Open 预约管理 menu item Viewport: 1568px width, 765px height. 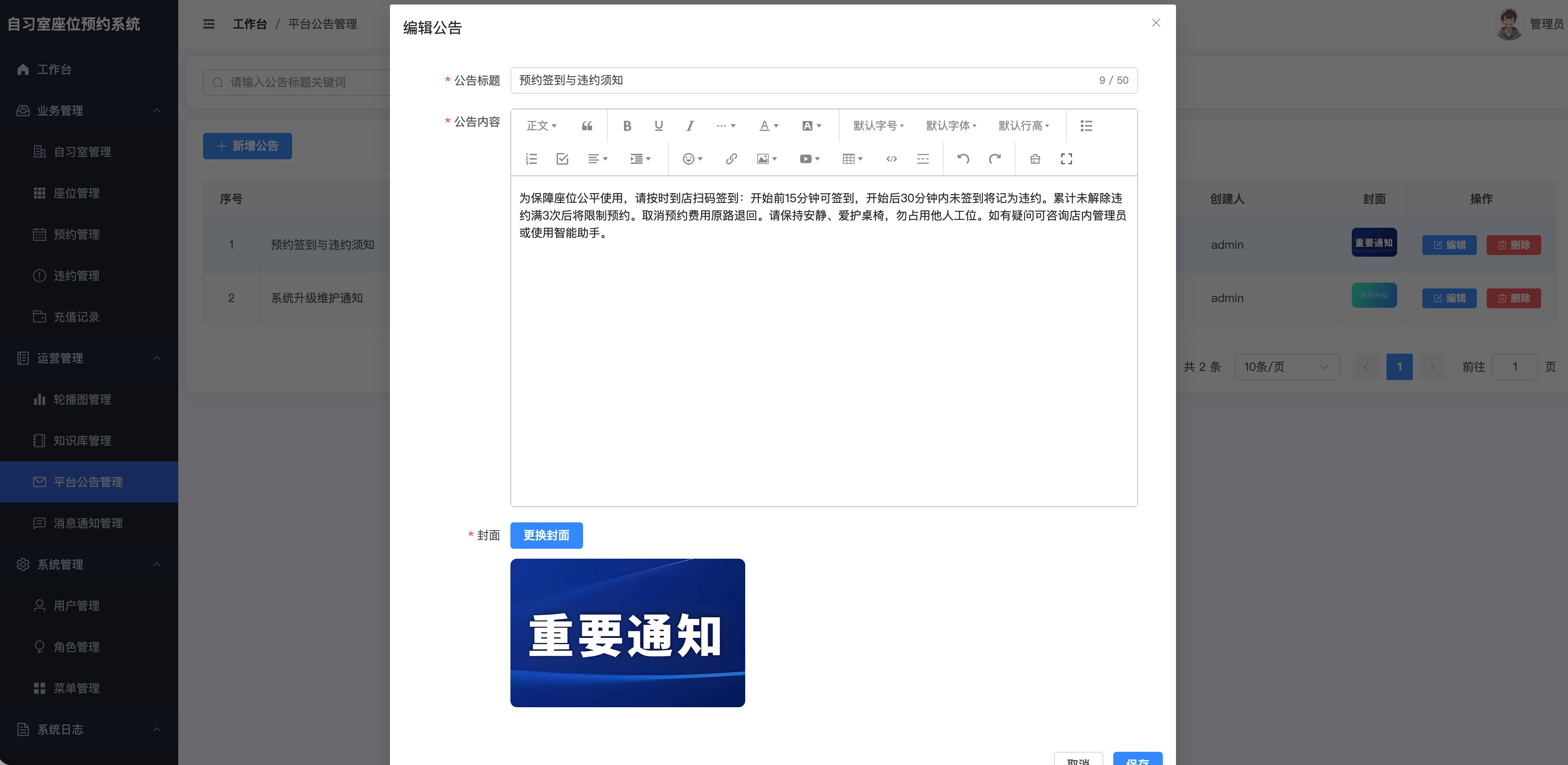click(x=89, y=234)
